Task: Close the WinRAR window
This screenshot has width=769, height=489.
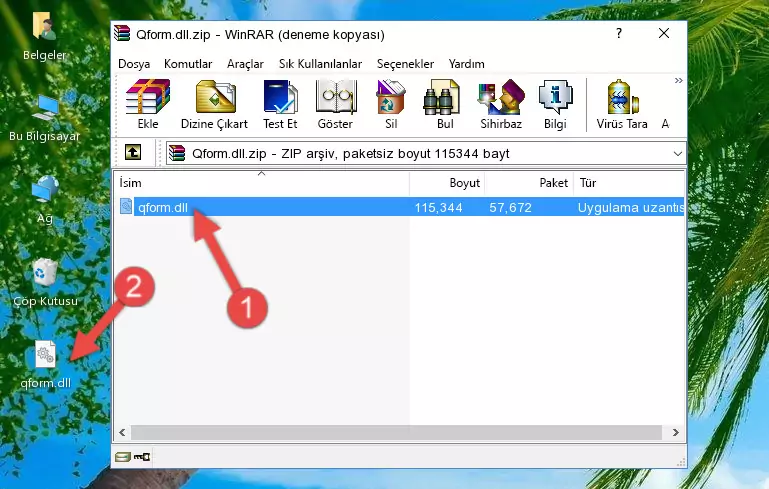Action: [x=664, y=33]
